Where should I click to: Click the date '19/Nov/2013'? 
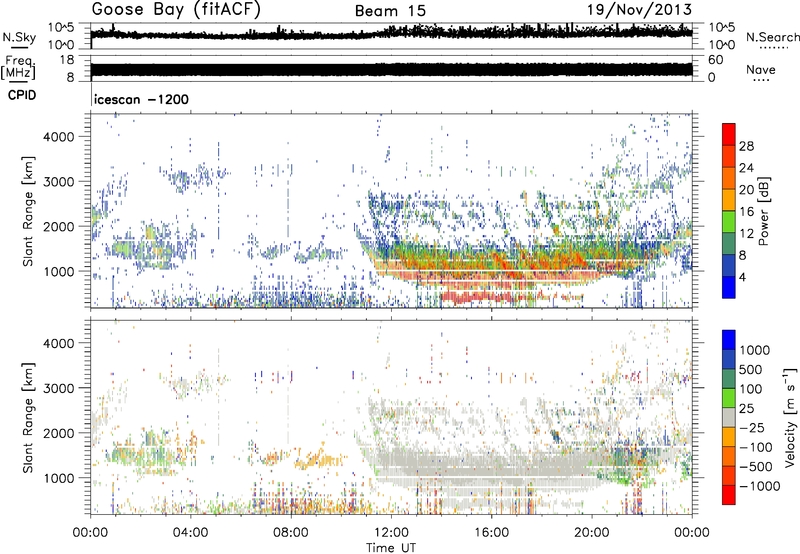coord(639,10)
